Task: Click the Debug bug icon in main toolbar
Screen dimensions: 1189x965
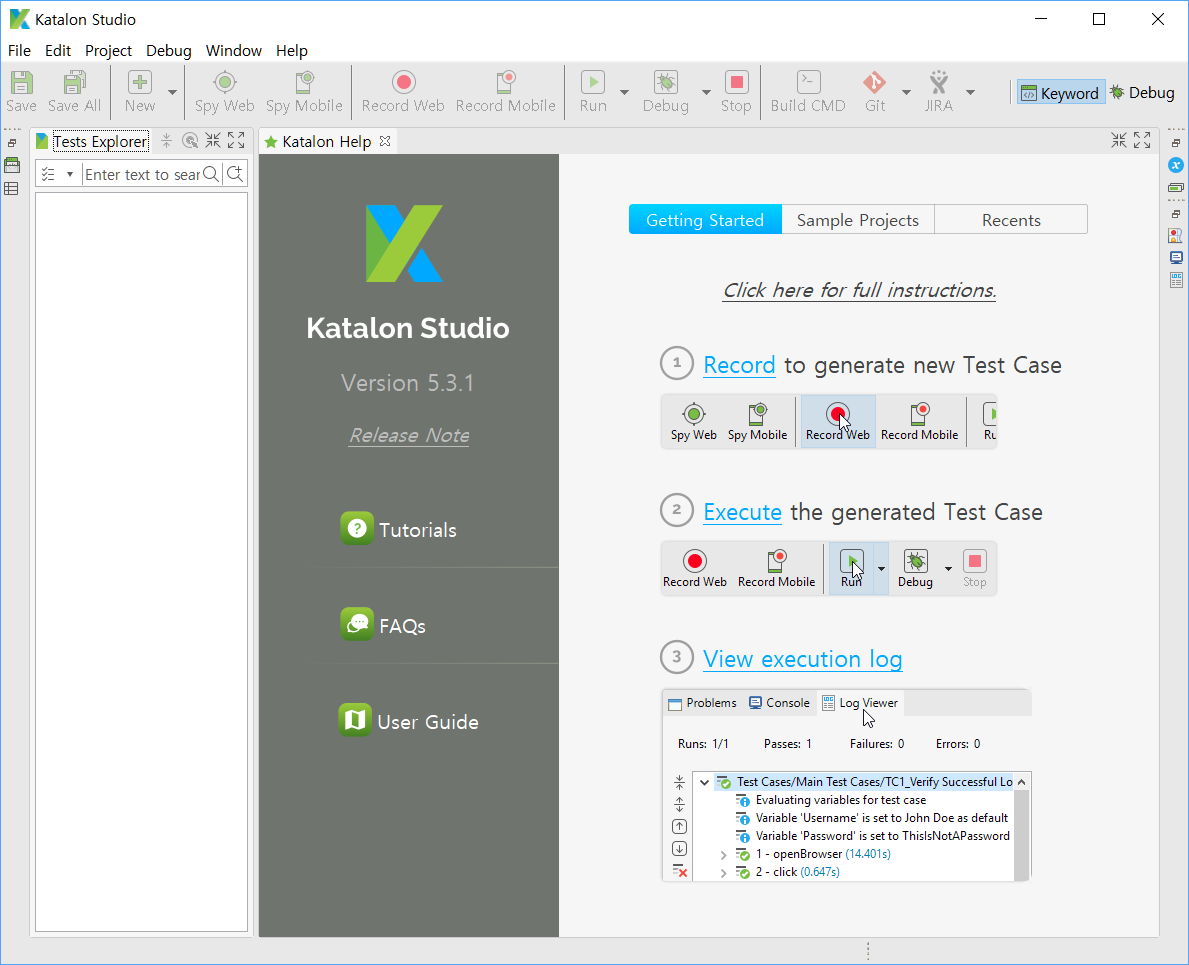Action: [666, 92]
